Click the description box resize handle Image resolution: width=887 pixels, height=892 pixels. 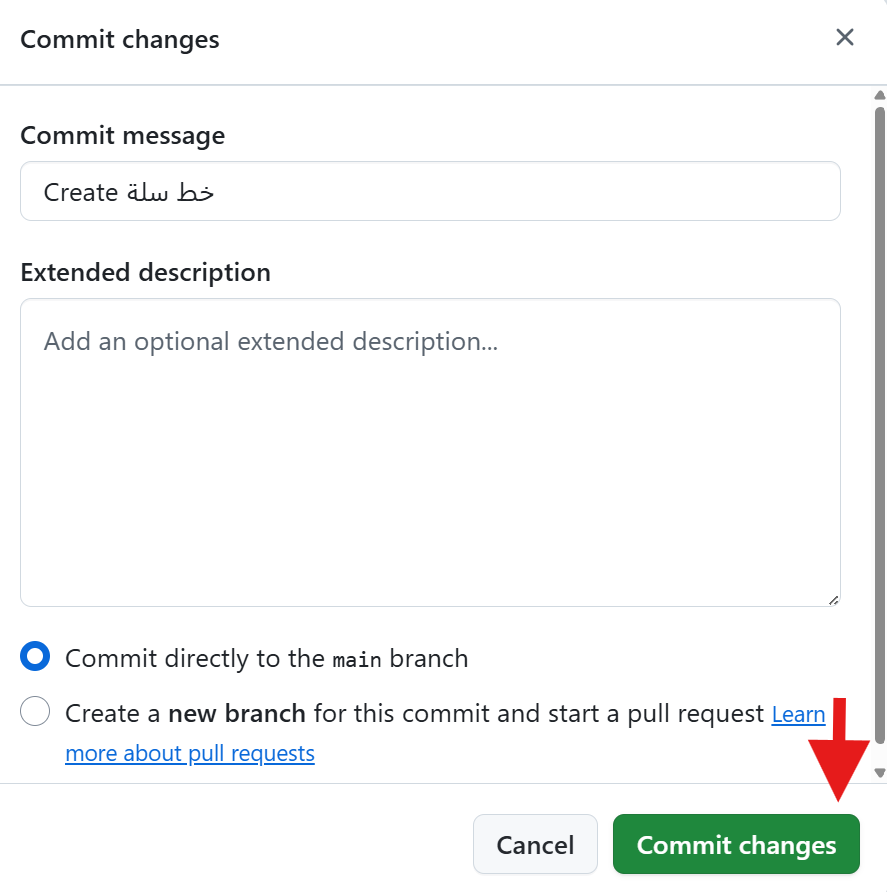click(833, 599)
